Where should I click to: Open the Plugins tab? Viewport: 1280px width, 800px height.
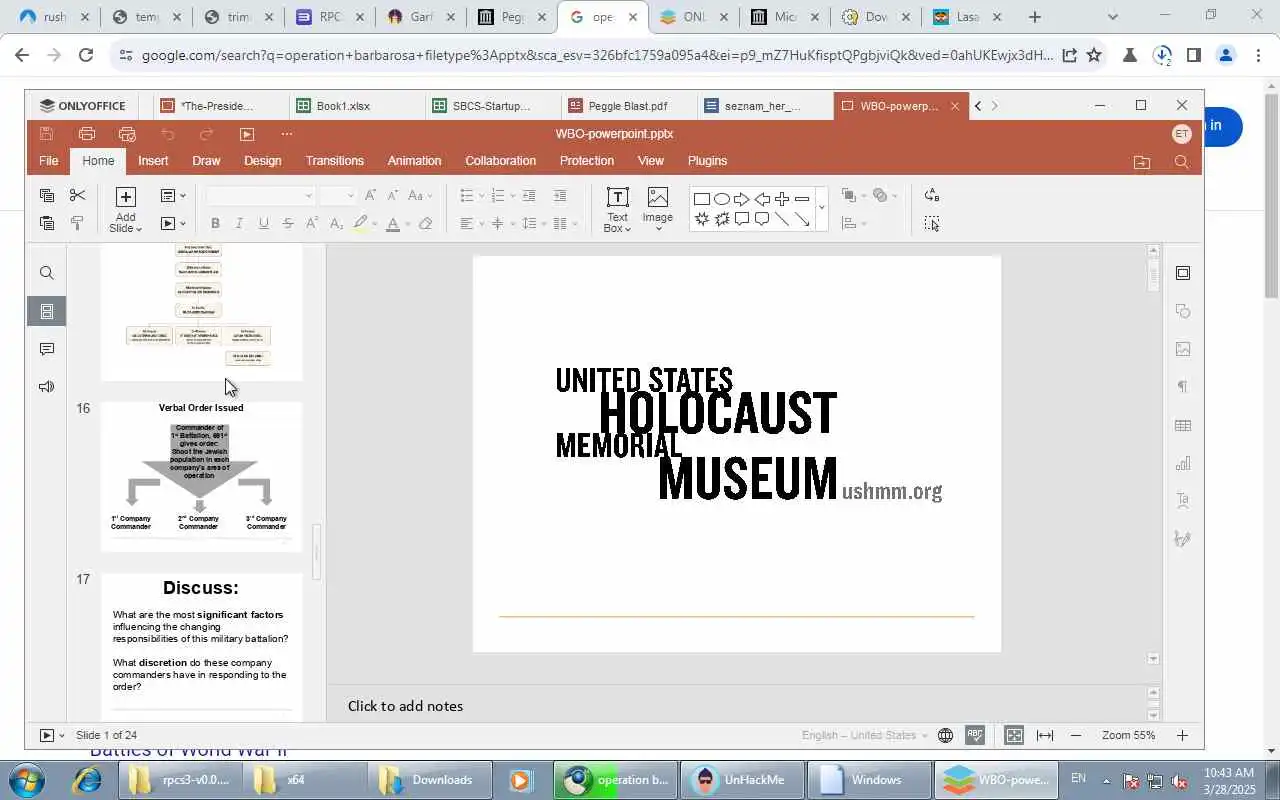click(707, 161)
